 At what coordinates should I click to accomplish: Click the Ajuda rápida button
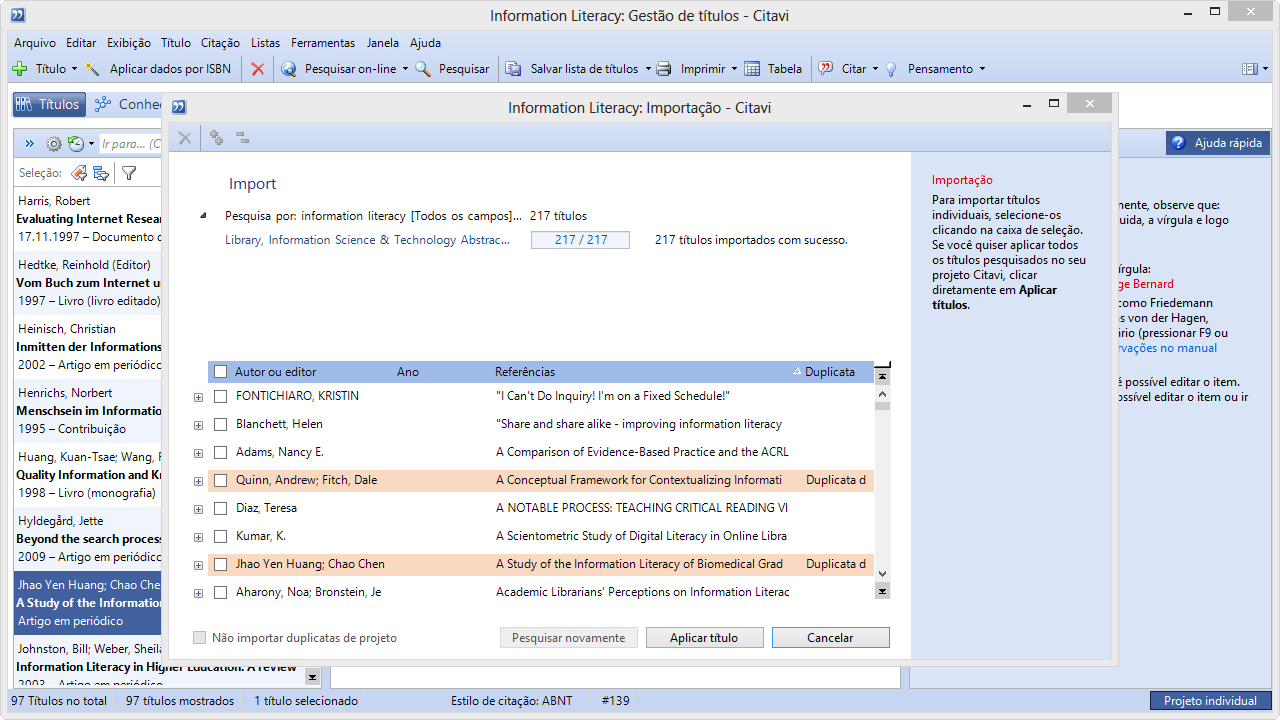[x=1217, y=143]
